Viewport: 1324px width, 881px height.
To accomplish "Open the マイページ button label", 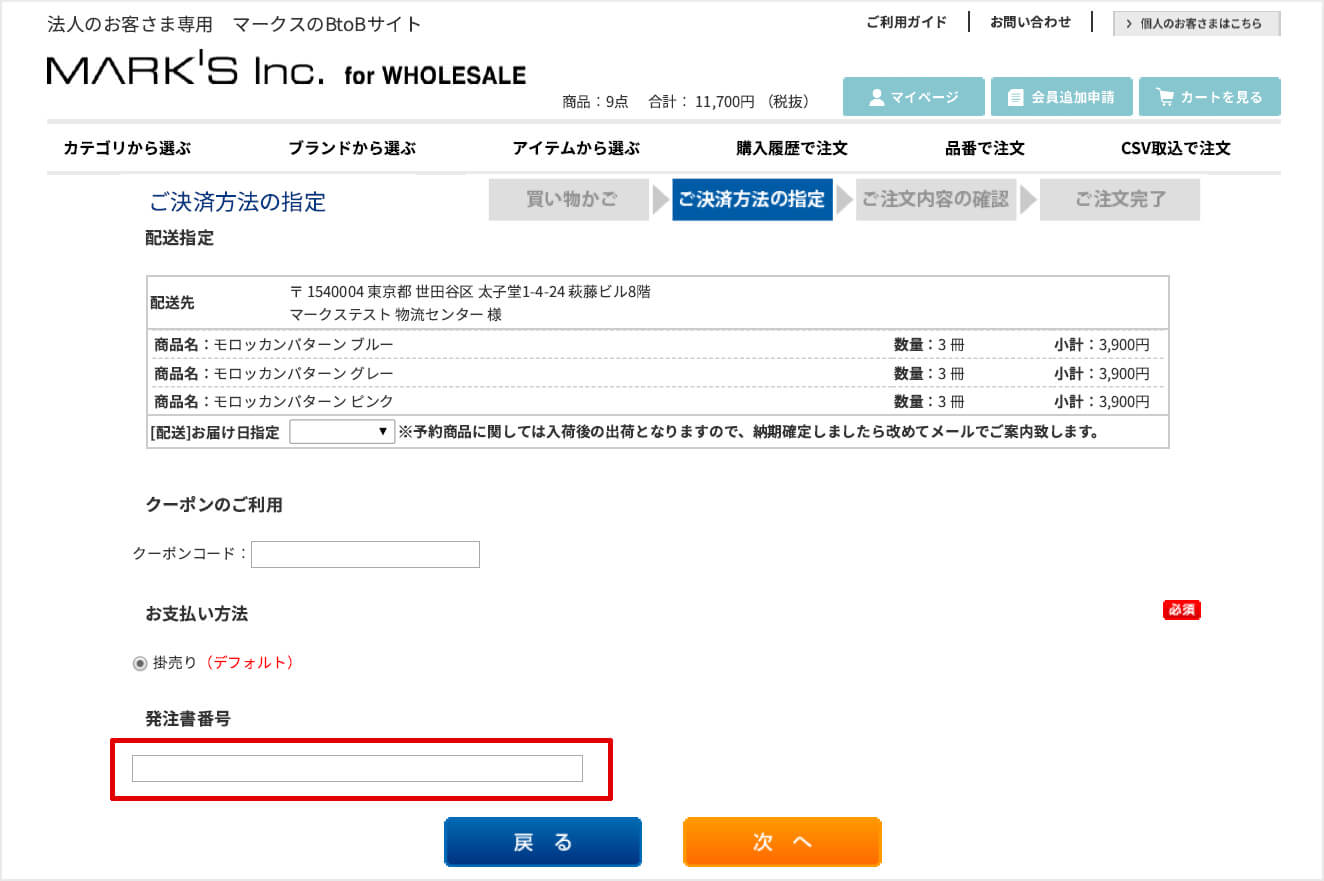I will click(x=925, y=97).
